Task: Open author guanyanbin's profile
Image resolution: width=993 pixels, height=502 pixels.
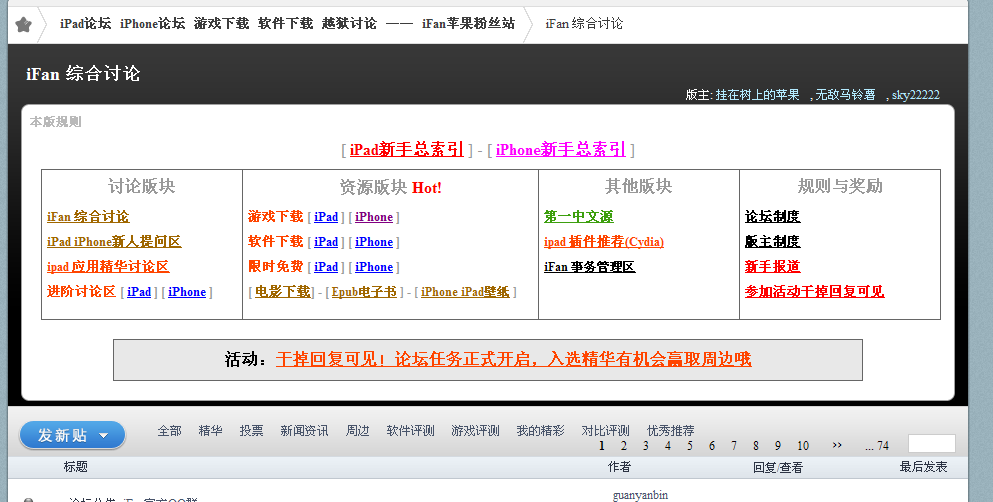Action: click(x=640, y=495)
